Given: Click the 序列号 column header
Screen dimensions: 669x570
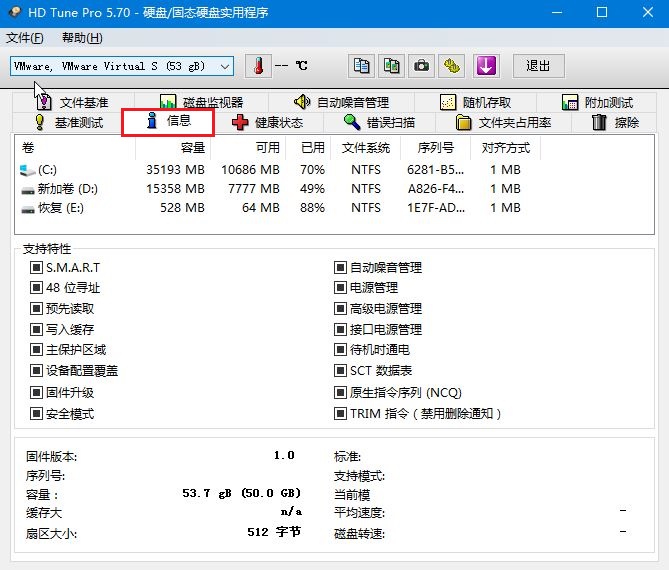Looking at the screenshot, I should click(436, 148).
